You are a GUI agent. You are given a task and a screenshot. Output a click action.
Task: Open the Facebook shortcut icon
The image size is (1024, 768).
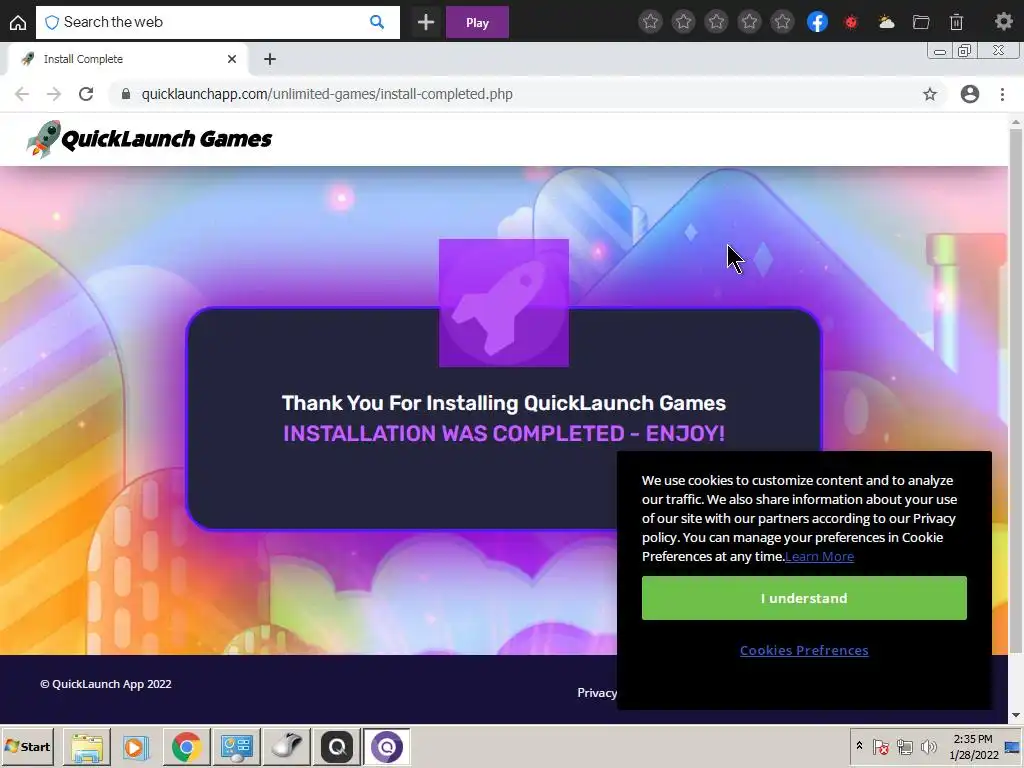click(x=817, y=22)
